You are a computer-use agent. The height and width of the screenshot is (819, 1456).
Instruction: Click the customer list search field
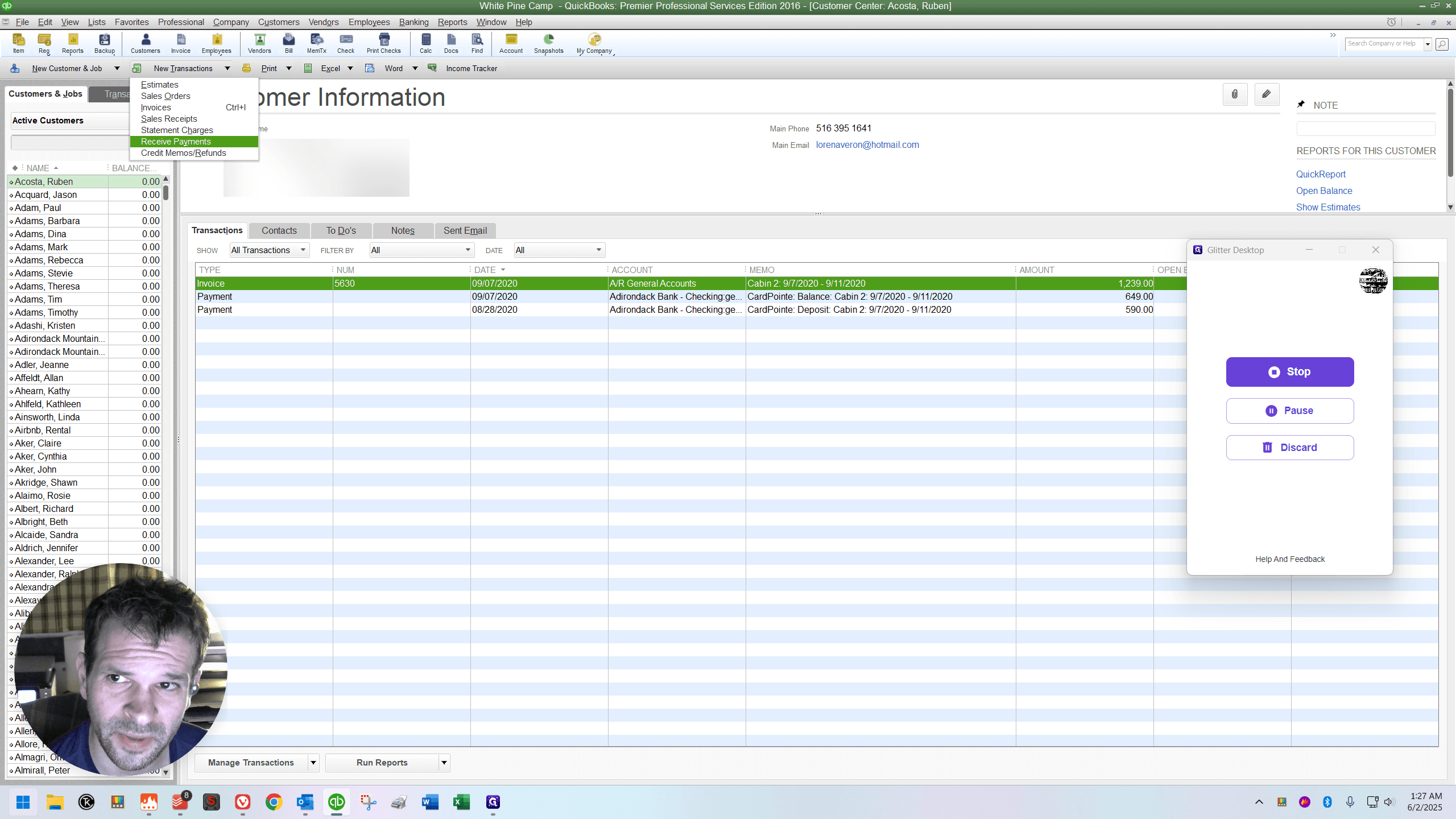(x=70, y=143)
